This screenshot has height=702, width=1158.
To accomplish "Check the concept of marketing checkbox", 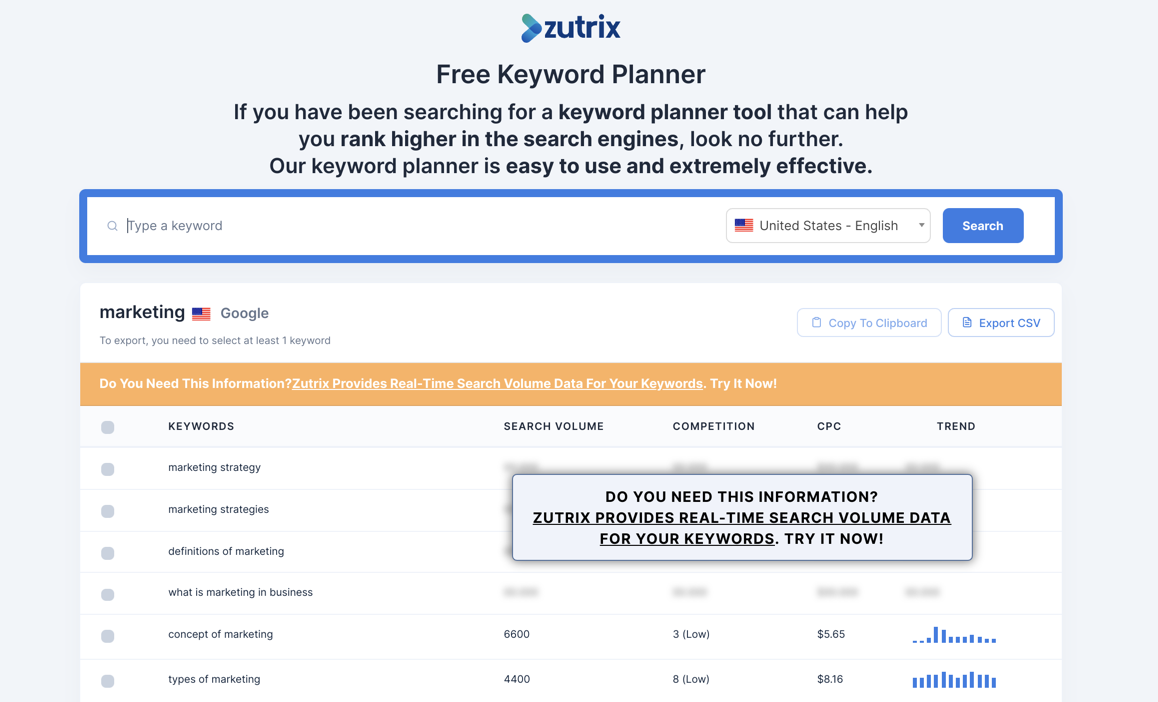I will [x=108, y=636].
